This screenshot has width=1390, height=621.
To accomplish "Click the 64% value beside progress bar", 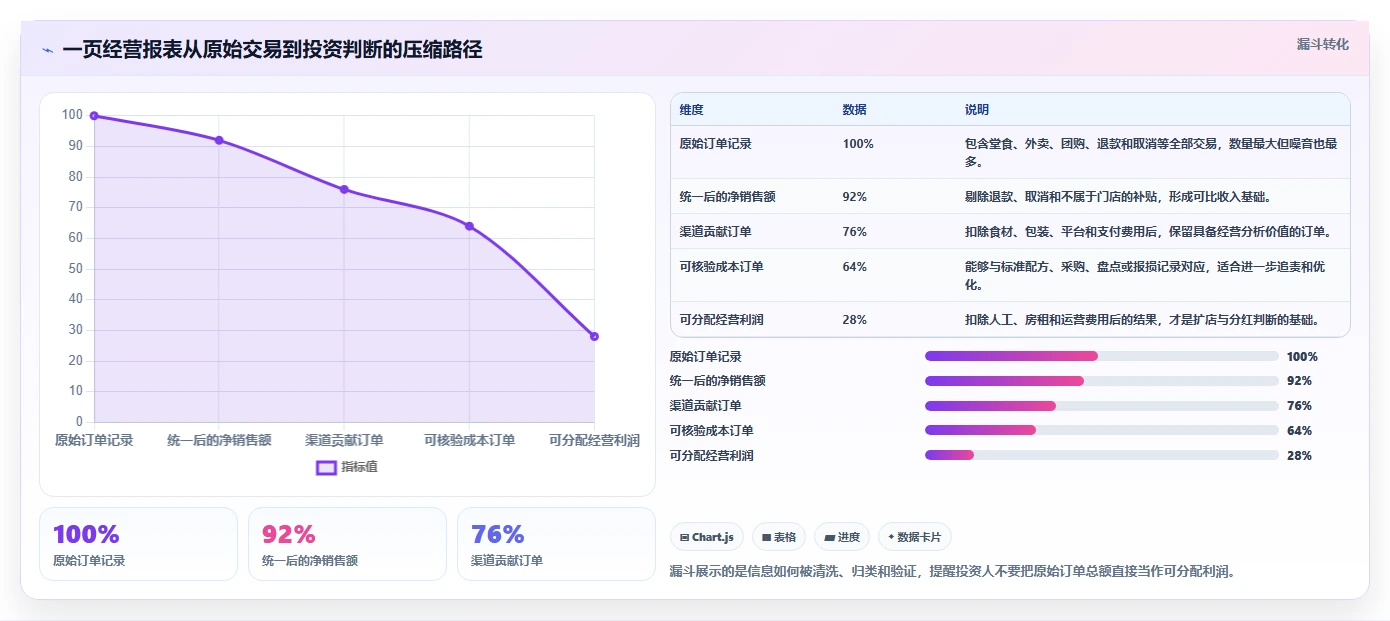I will pos(1299,431).
